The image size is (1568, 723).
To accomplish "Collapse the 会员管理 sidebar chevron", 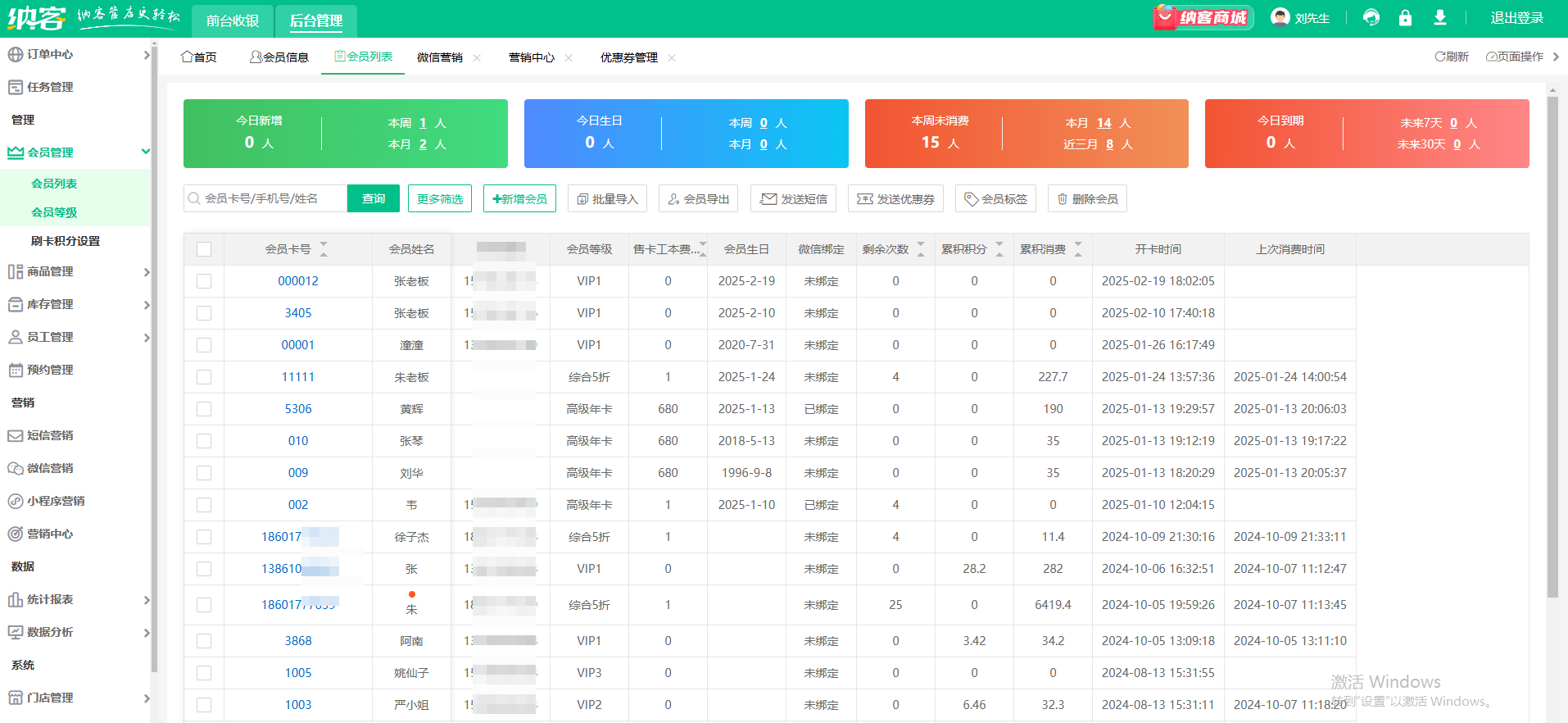I will (x=146, y=152).
